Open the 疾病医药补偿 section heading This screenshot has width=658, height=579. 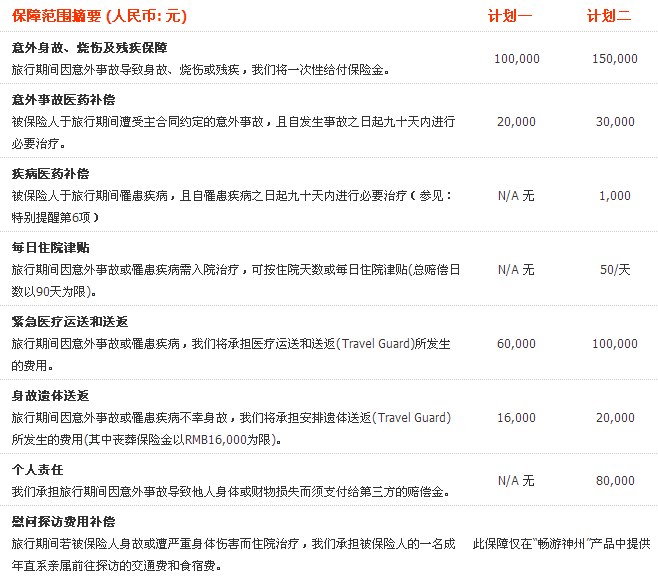50,174
